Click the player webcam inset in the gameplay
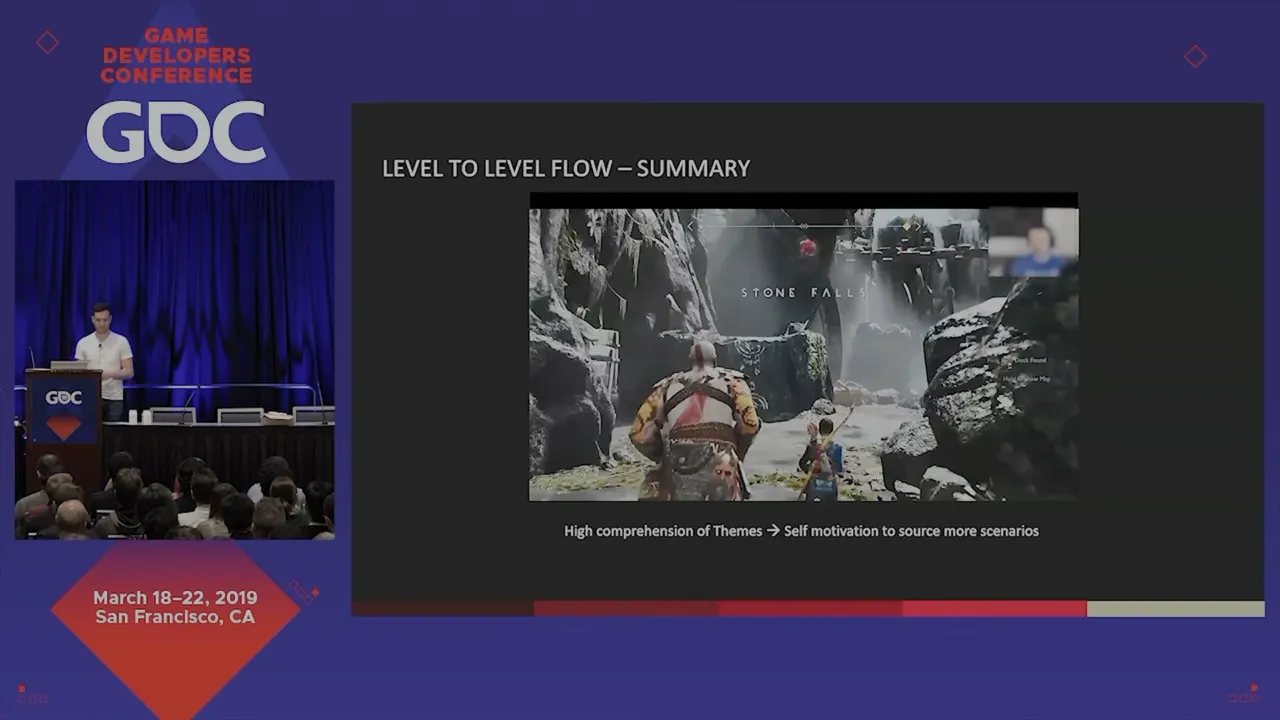The height and width of the screenshot is (720, 1280). pyautogui.click(x=1032, y=241)
